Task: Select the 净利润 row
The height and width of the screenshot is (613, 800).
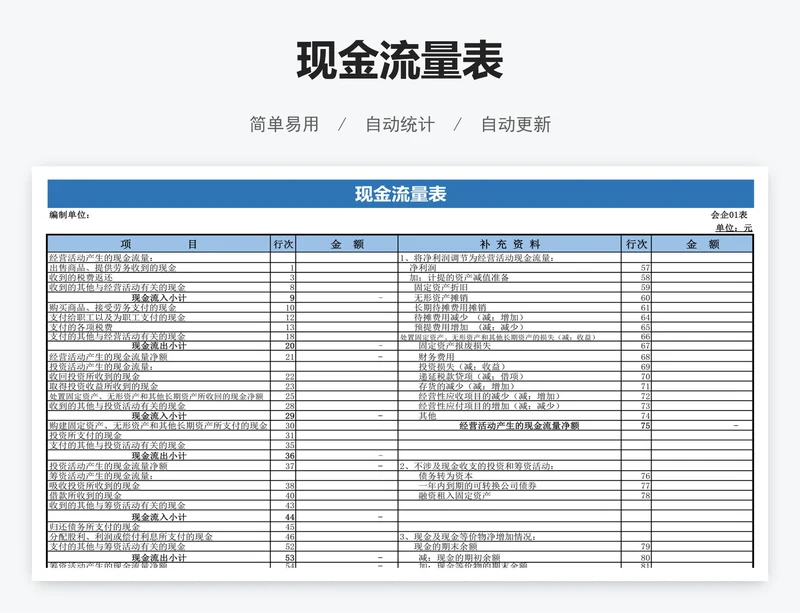Action: 423,267
